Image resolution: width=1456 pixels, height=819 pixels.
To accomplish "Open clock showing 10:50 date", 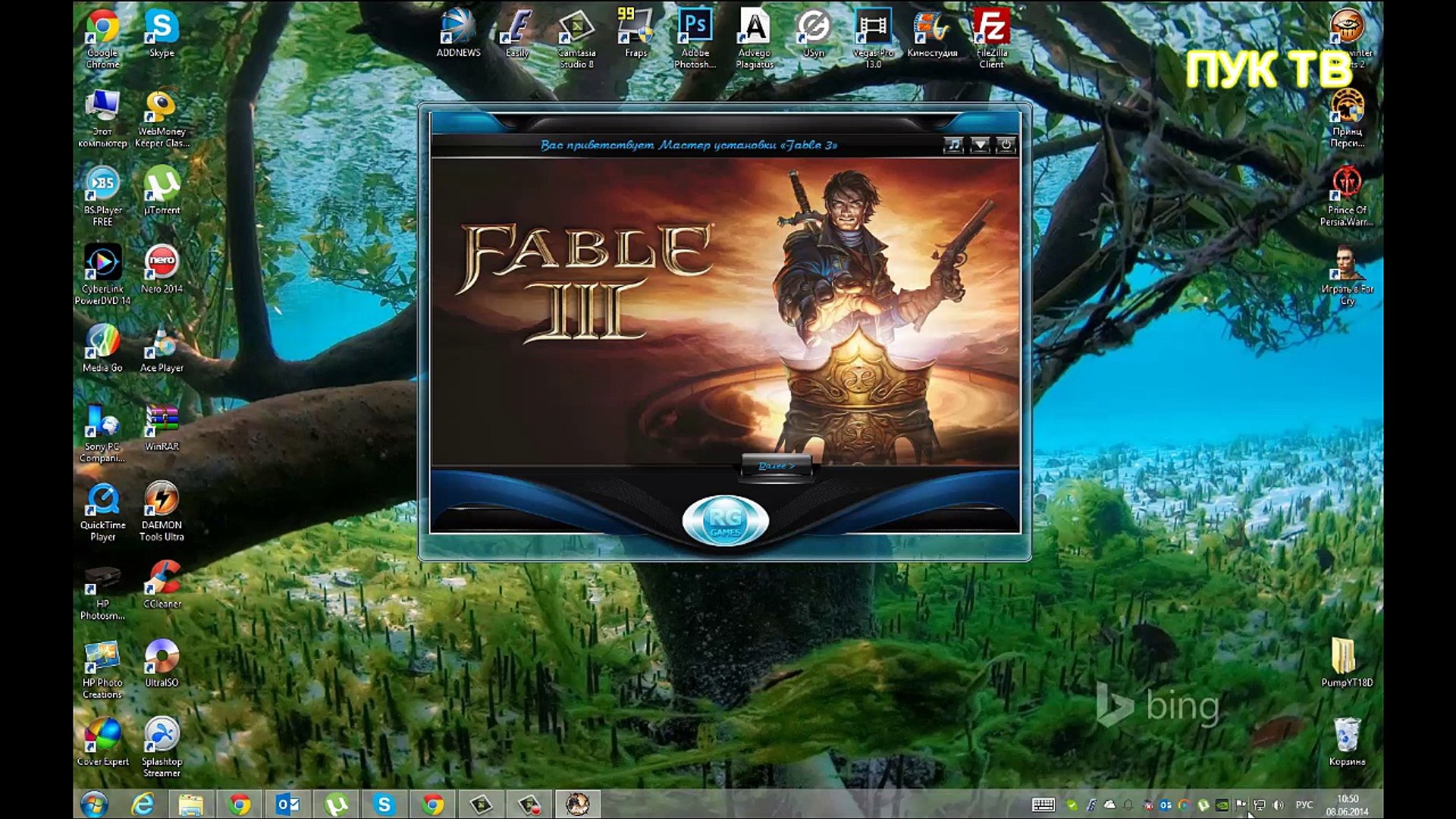I will click(1348, 805).
